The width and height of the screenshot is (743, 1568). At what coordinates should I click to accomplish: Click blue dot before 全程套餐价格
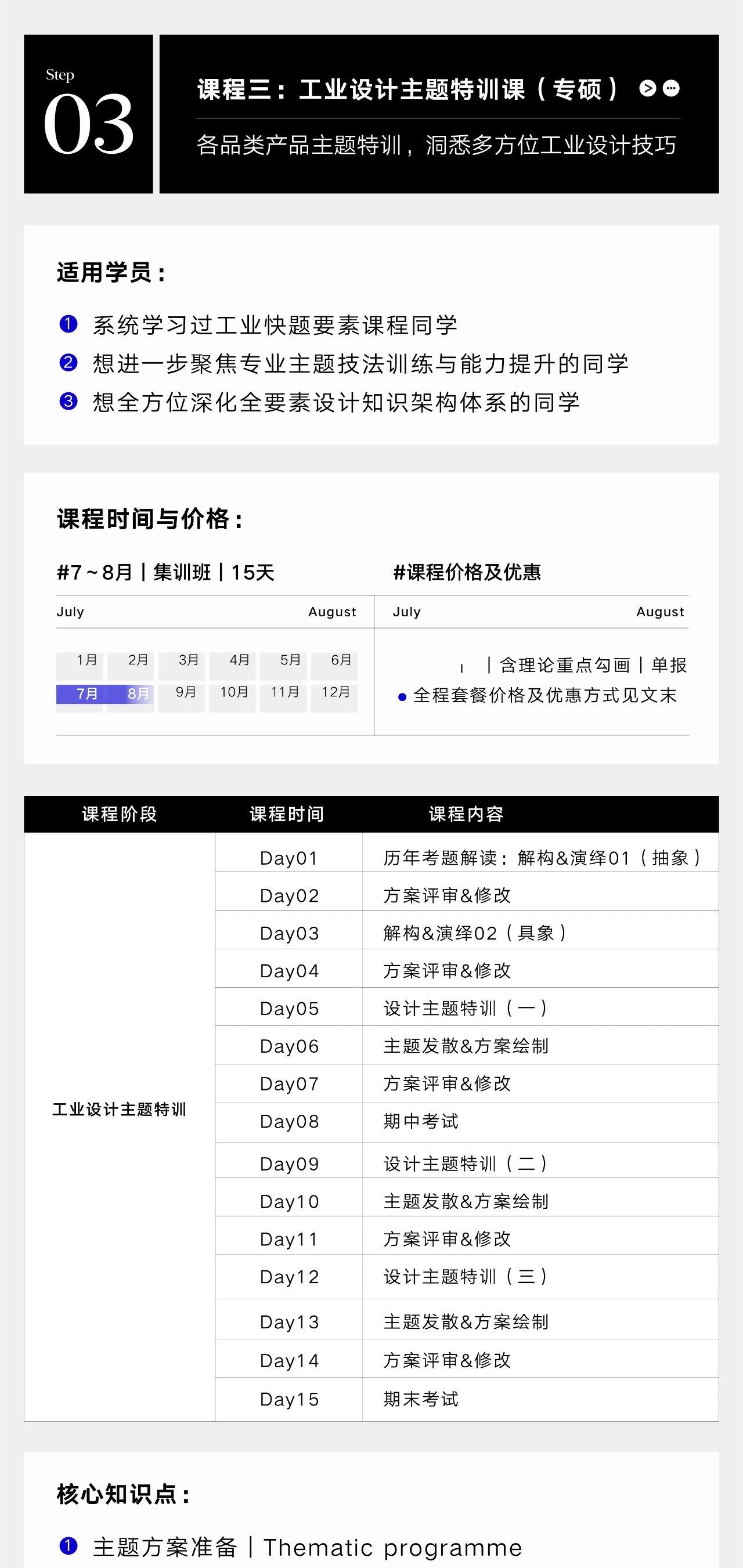click(402, 697)
